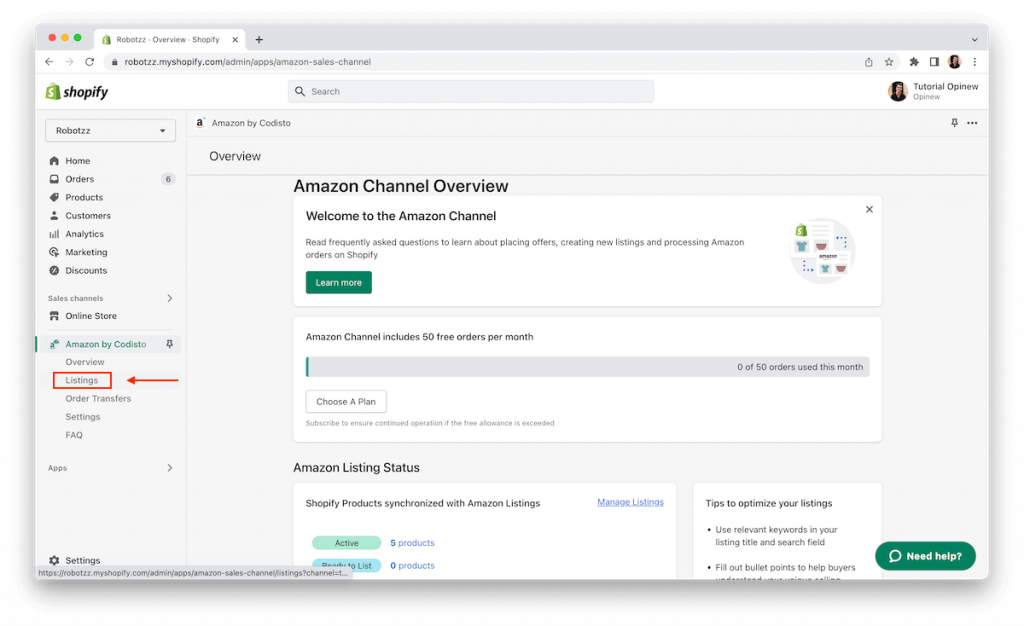Open Order Transfers submenu item
The image size is (1024, 626).
point(98,398)
